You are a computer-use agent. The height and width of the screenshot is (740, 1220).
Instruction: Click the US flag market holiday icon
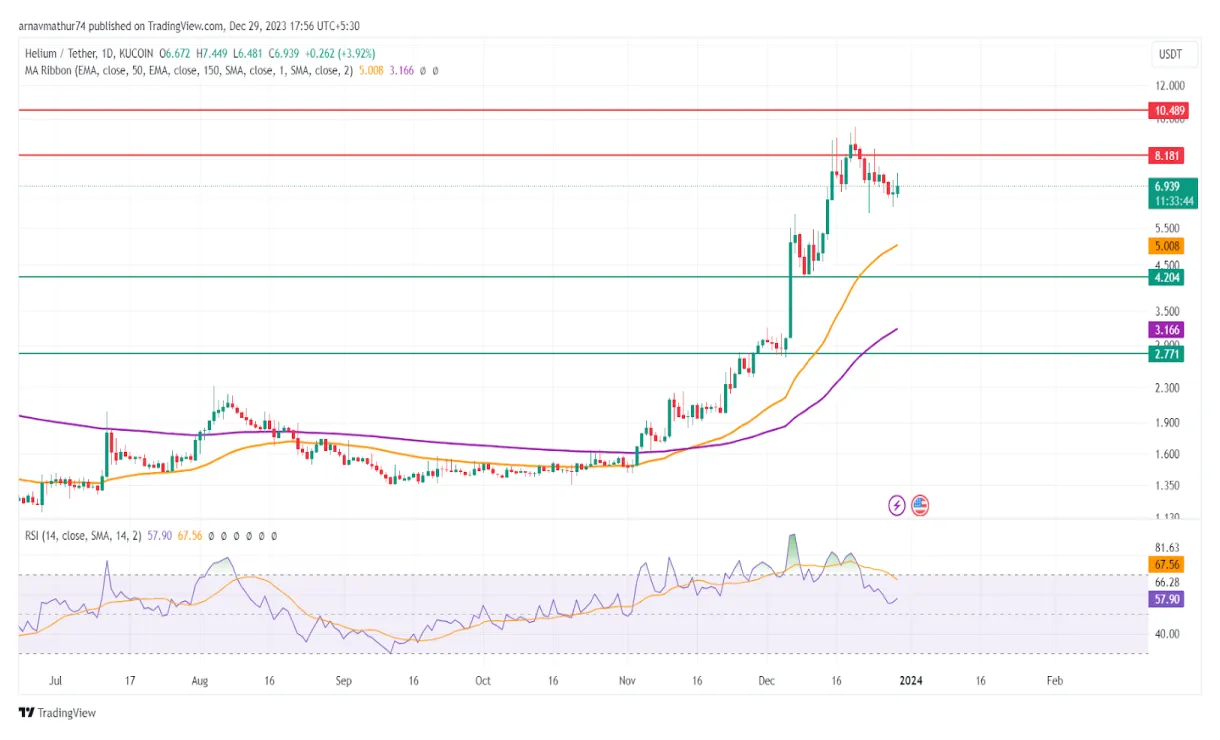click(x=920, y=505)
